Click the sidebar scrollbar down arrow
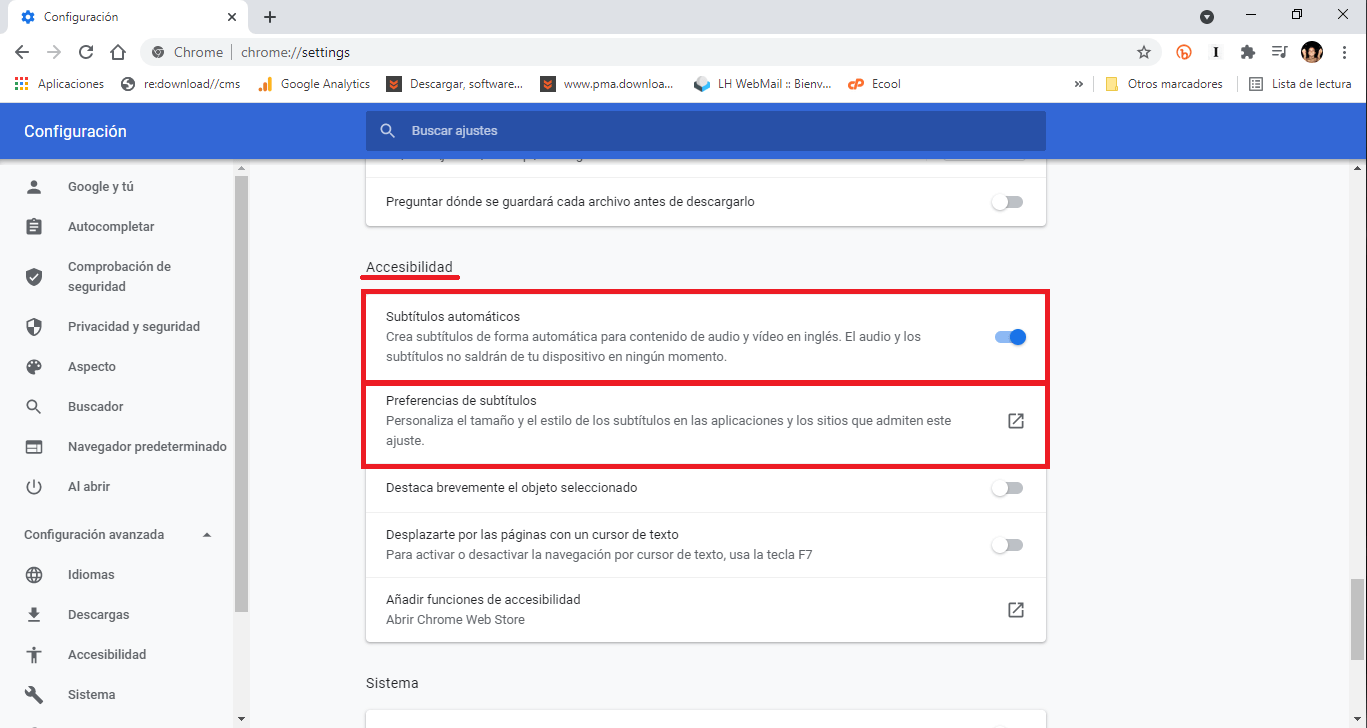Image resolution: width=1367 pixels, height=728 pixels. pos(241,718)
